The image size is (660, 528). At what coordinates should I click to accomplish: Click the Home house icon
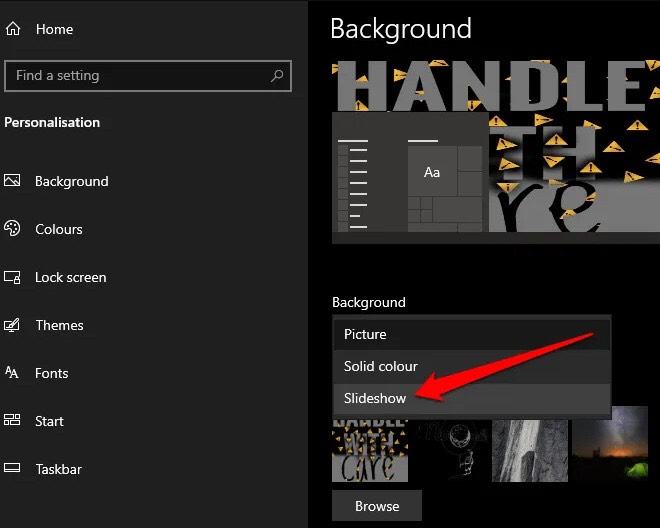point(13,29)
